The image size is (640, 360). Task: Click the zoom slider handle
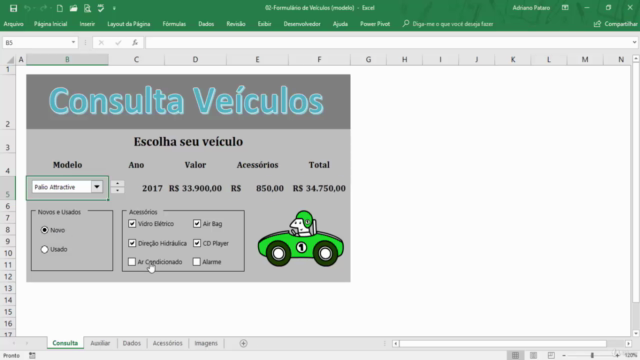pyautogui.click(x=592, y=356)
